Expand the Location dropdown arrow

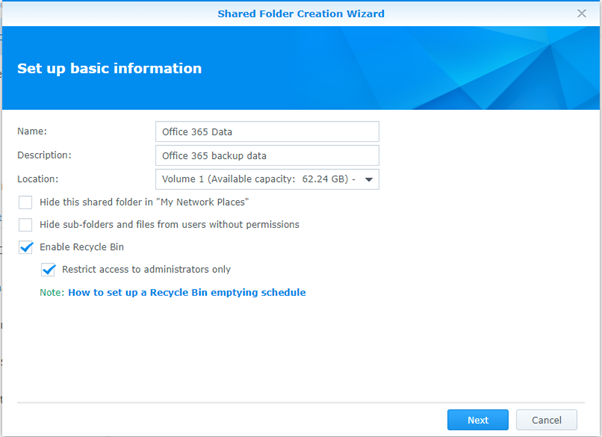coord(369,180)
